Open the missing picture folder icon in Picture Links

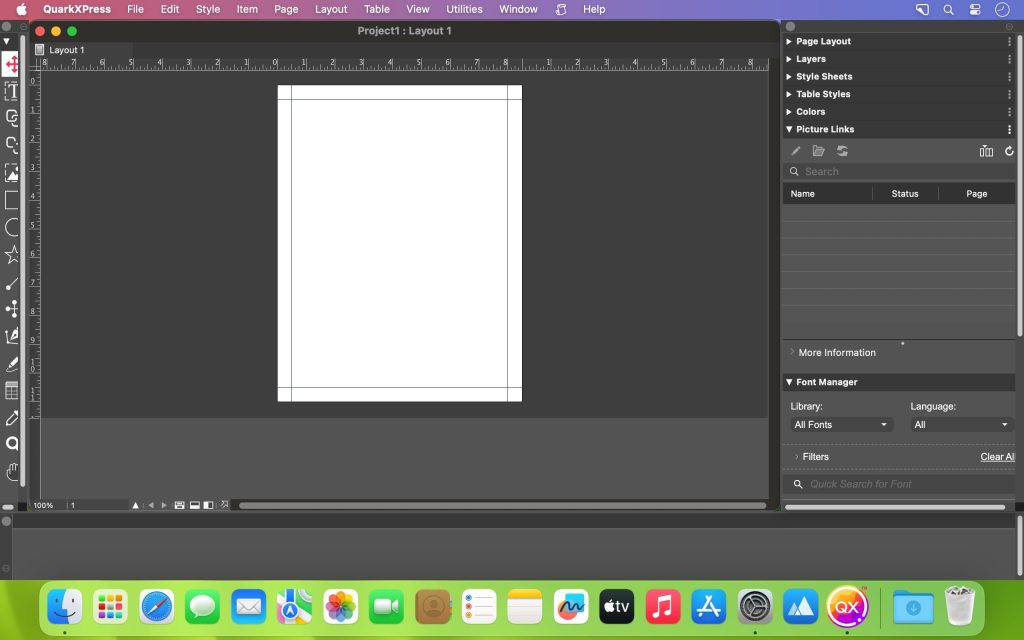click(x=819, y=150)
